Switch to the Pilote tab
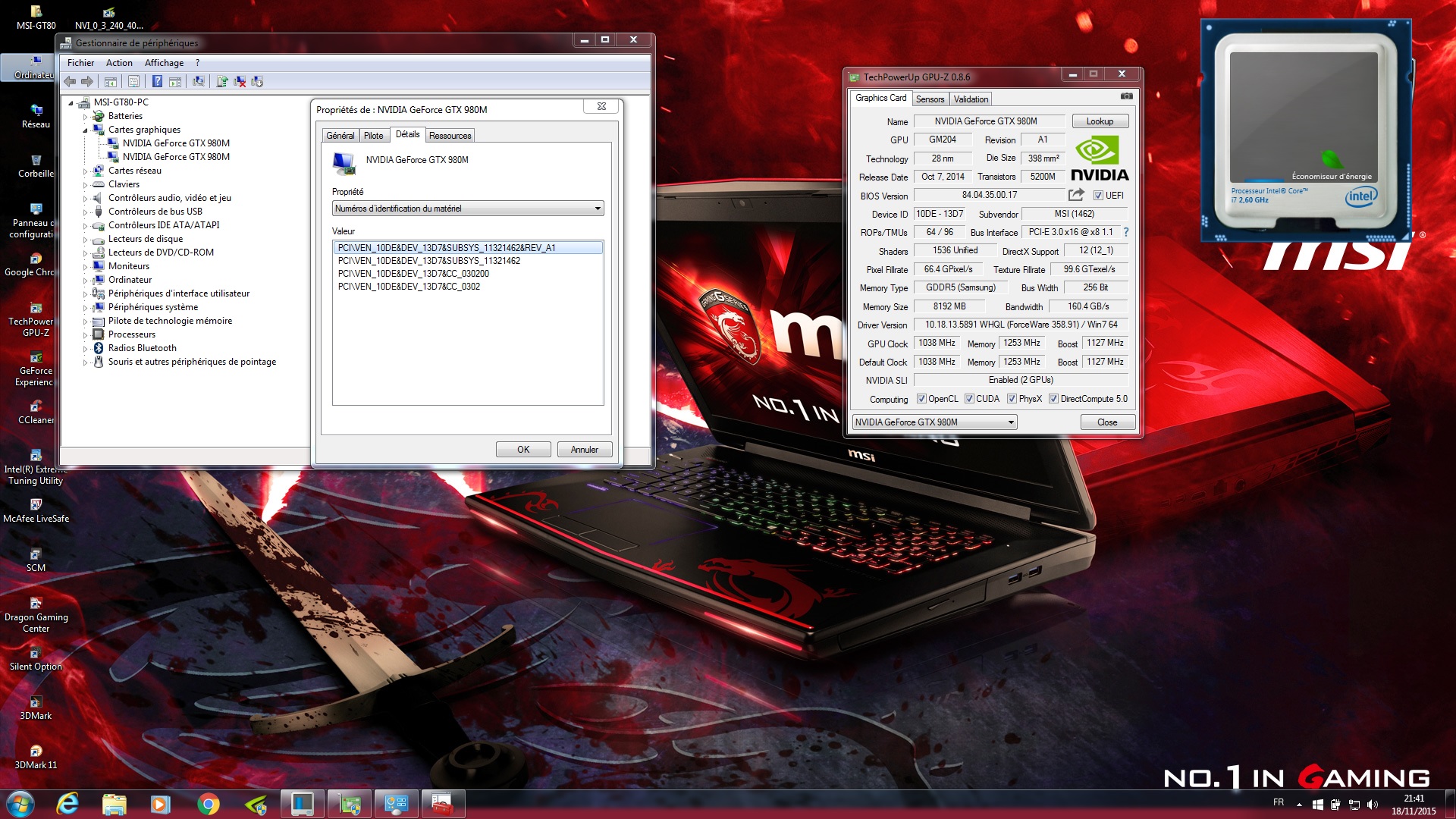The width and height of the screenshot is (1456, 819). [x=373, y=136]
